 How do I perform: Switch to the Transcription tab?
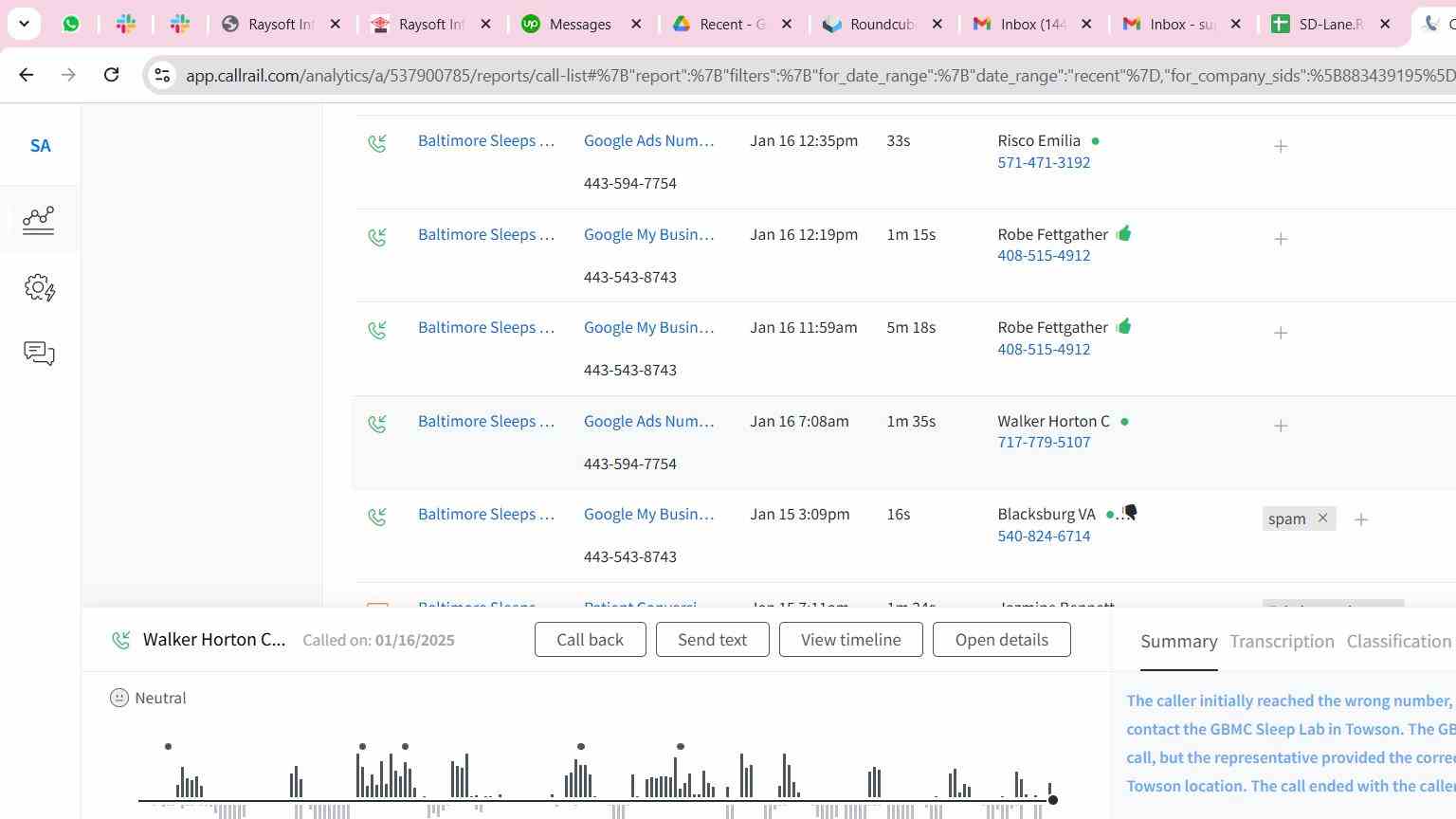pos(1282,642)
